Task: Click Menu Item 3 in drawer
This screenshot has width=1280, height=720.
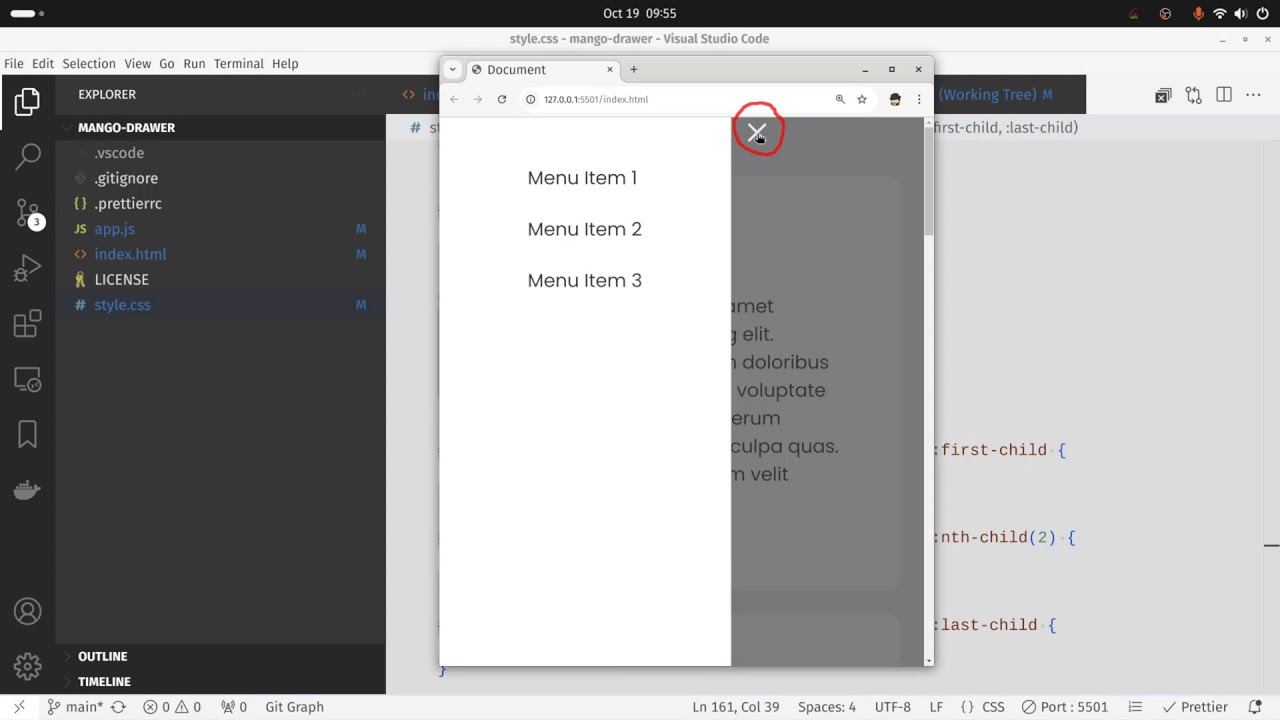Action: click(584, 280)
